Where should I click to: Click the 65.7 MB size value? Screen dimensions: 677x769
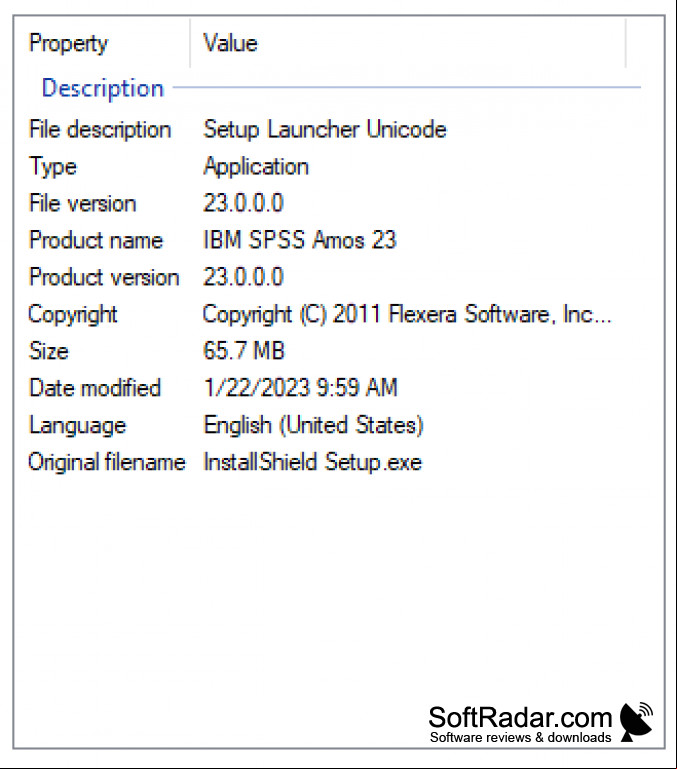(x=244, y=351)
